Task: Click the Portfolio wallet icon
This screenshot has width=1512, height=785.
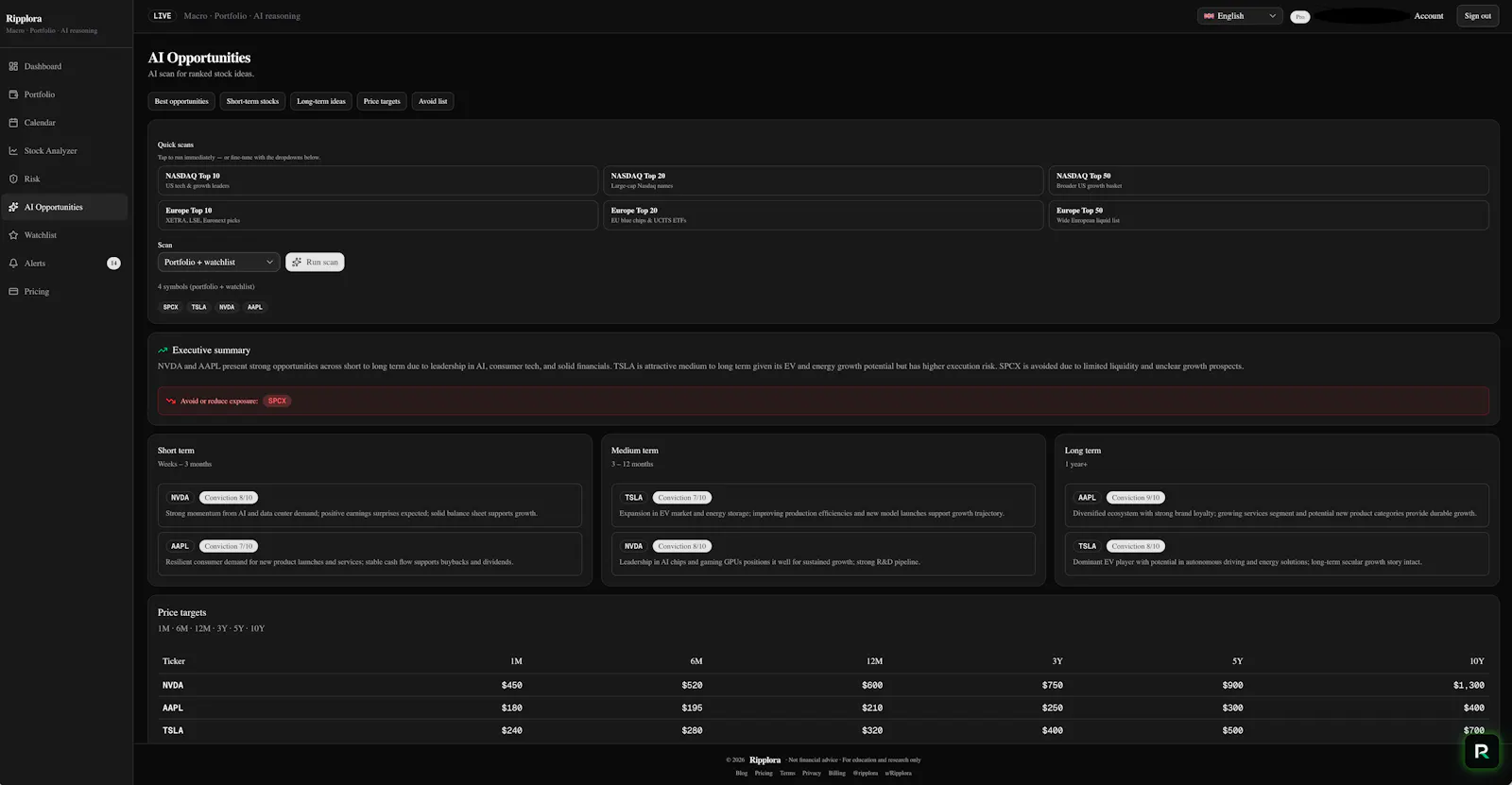Action: [13, 94]
